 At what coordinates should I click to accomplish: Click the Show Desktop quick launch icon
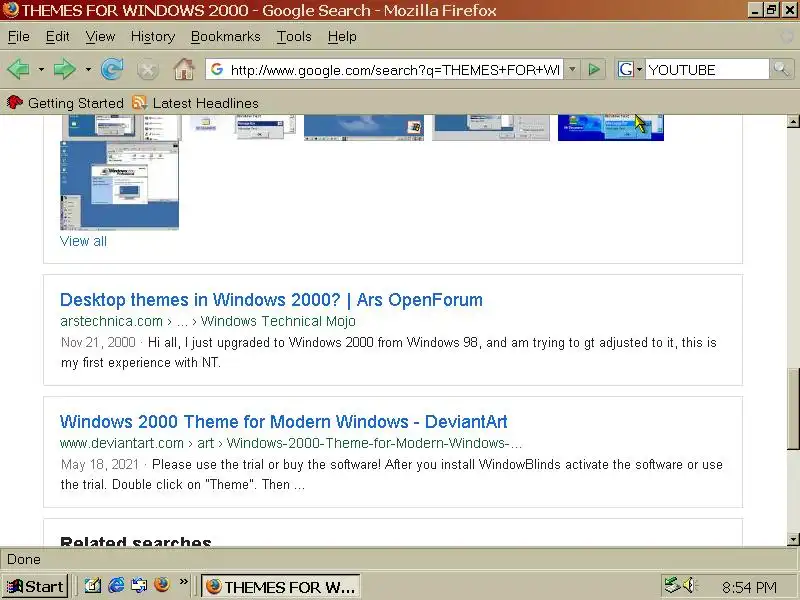(92, 586)
